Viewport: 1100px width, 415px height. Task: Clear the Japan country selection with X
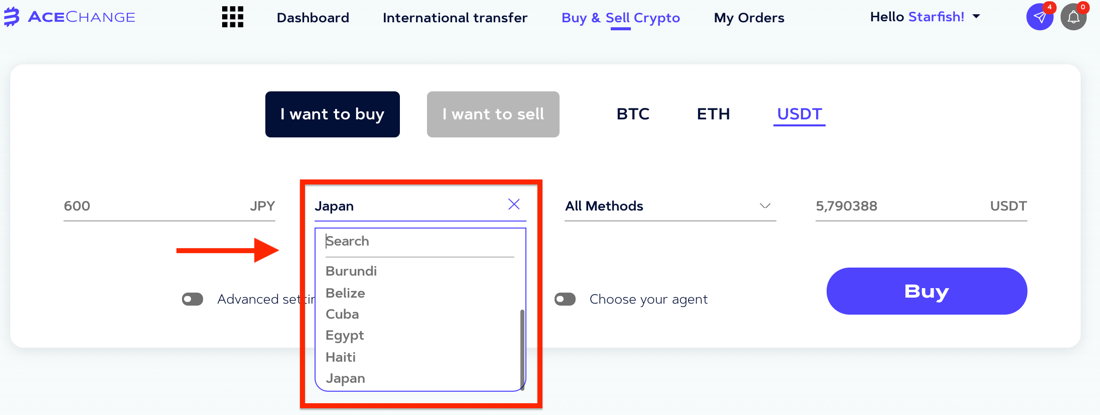tap(514, 204)
